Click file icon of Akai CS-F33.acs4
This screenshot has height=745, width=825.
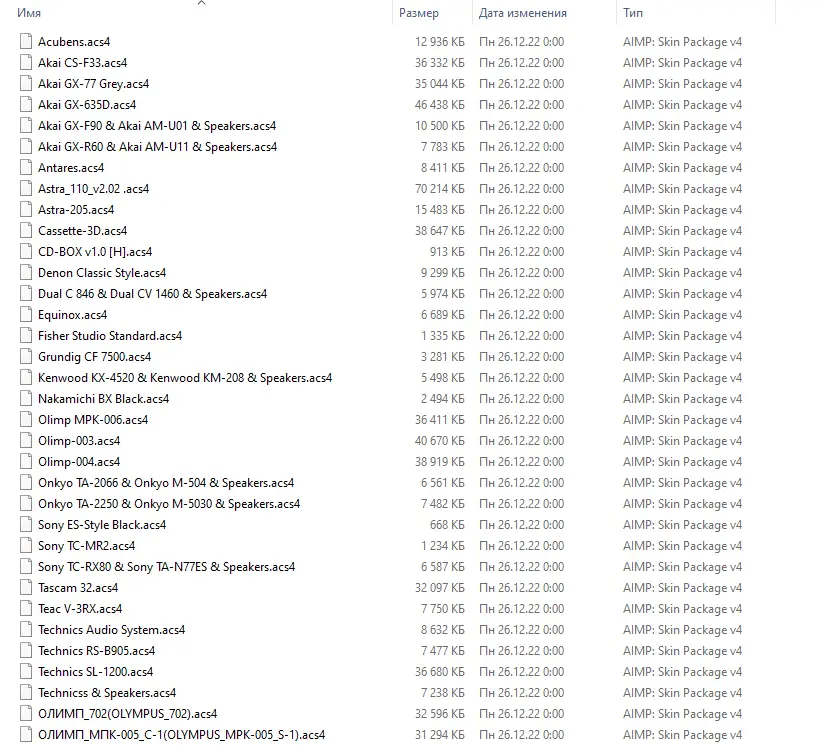(x=26, y=63)
